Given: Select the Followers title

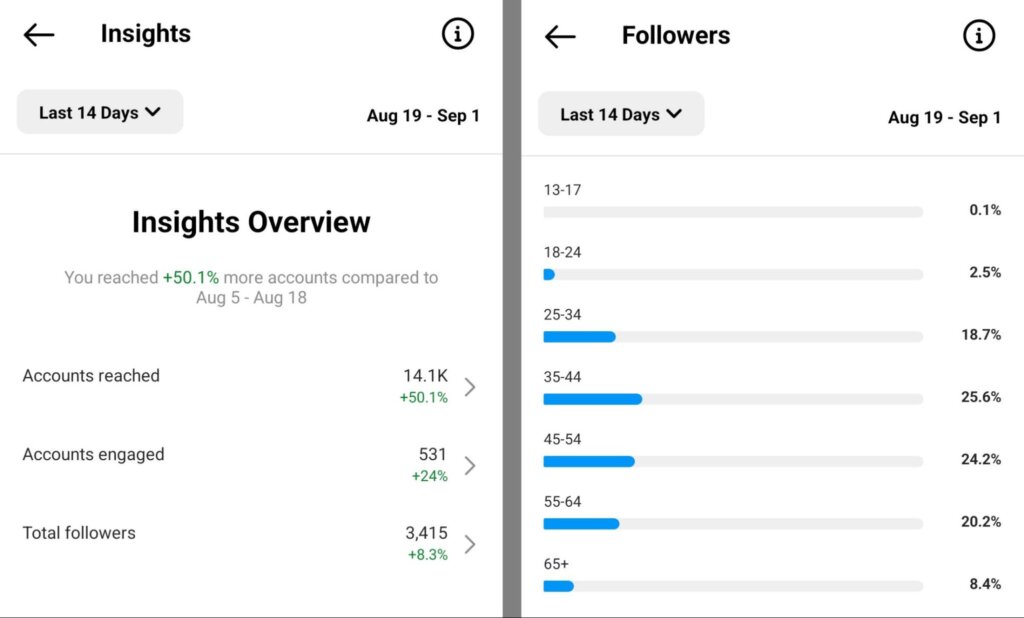Looking at the screenshot, I should [x=676, y=36].
